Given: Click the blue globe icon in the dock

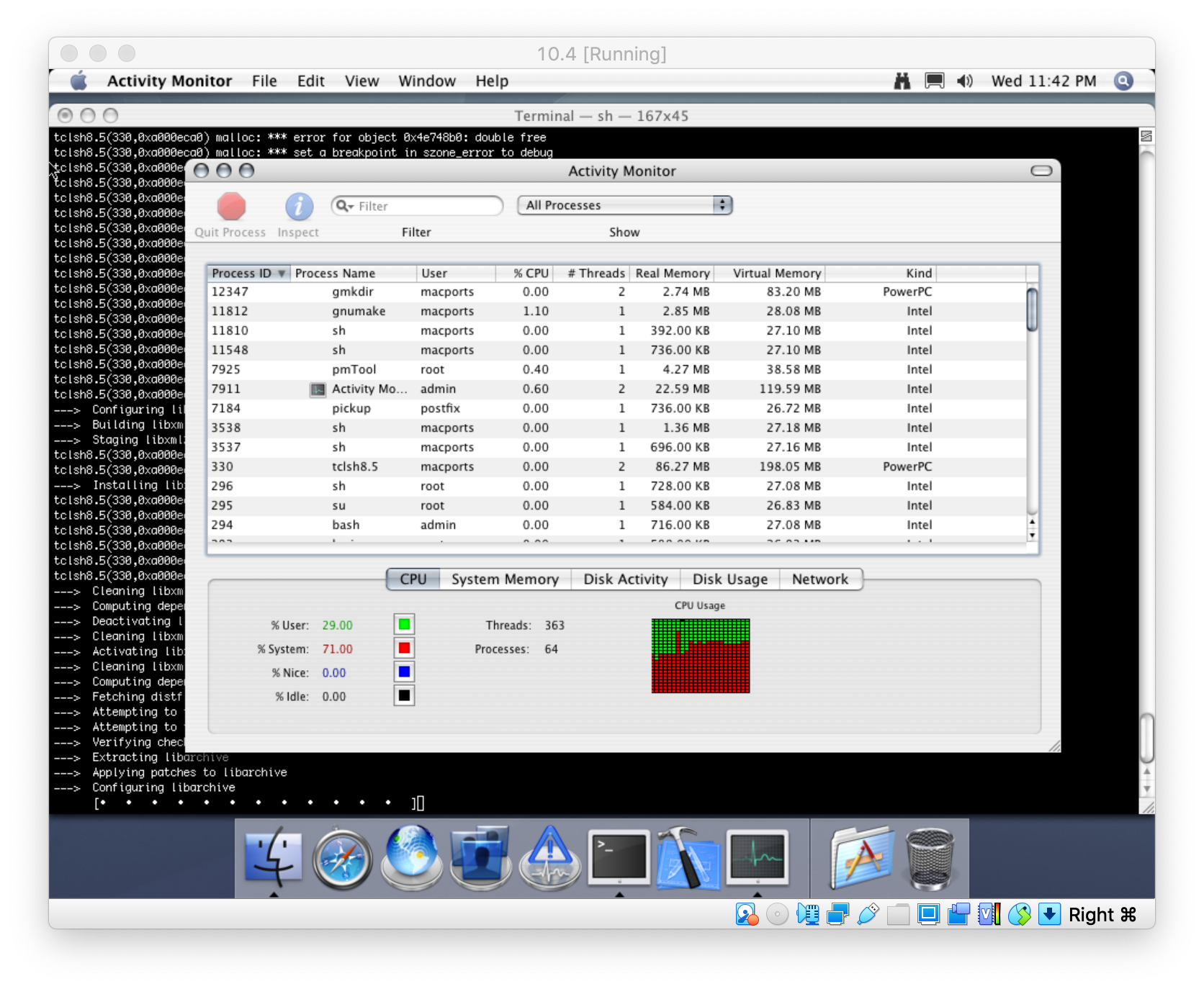Looking at the screenshot, I should [411, 857].
